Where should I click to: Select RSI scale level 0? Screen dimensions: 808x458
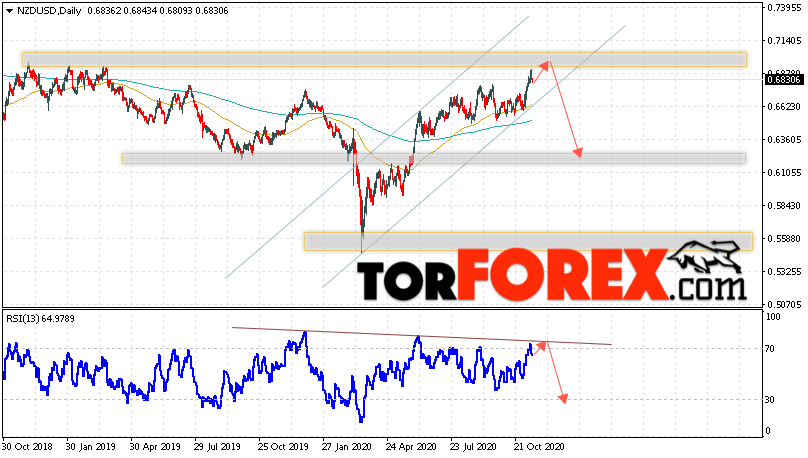[x=768, y=431]
